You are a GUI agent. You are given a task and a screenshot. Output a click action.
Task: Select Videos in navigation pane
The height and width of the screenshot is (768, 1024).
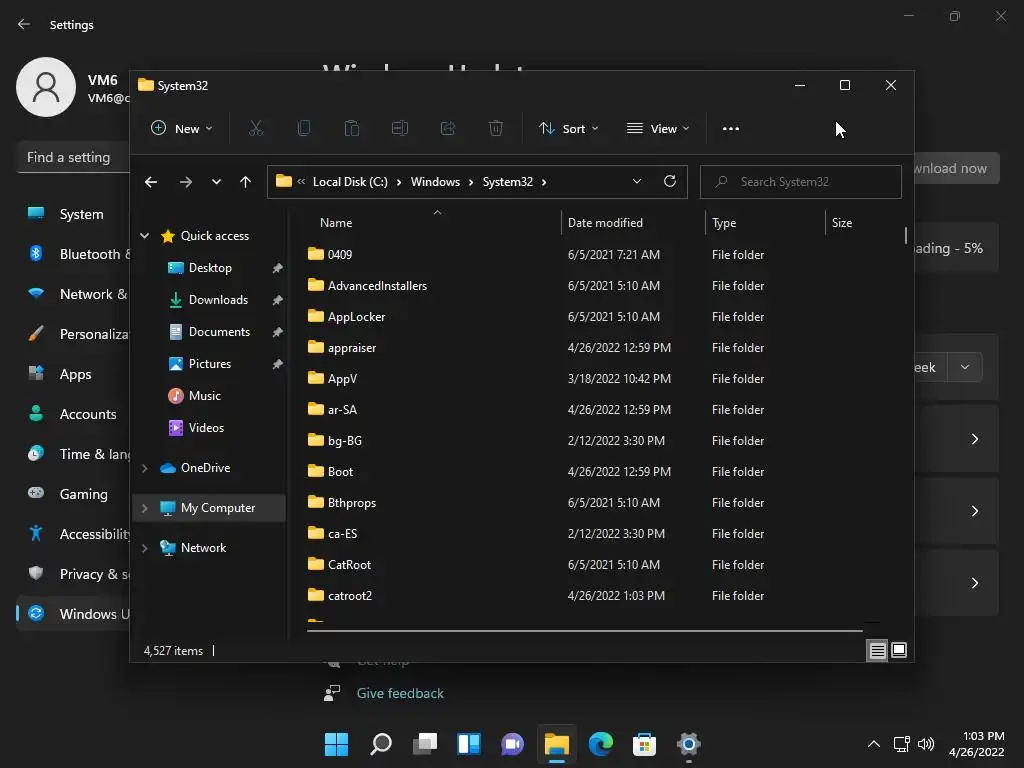click(206, 428)
